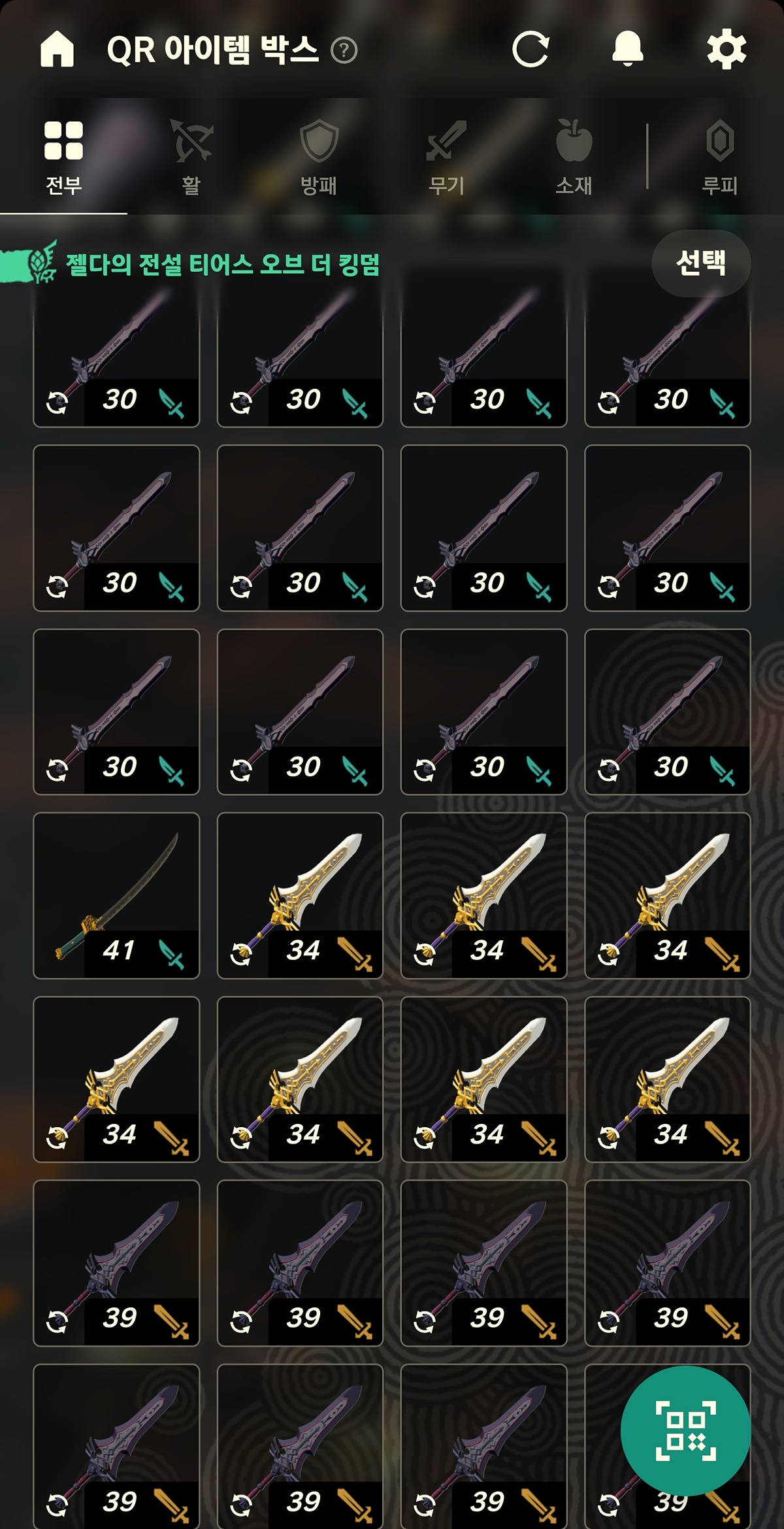Image resolution: width=784 pixels, height=1529 pixels.
Task: Open the katana item with power 41
Action: click(x=116, y=895)
